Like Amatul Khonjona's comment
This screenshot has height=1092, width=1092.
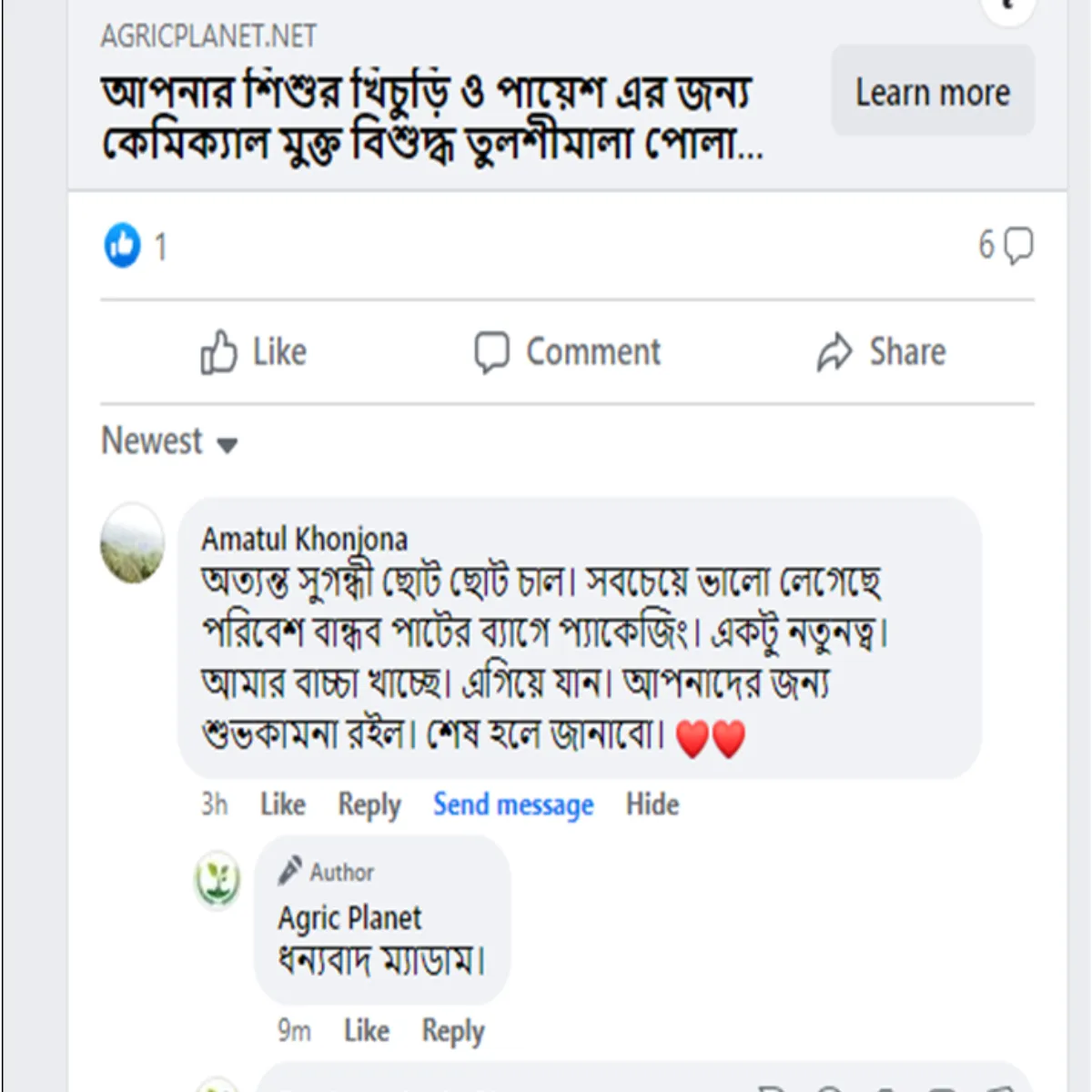(282, 804)
